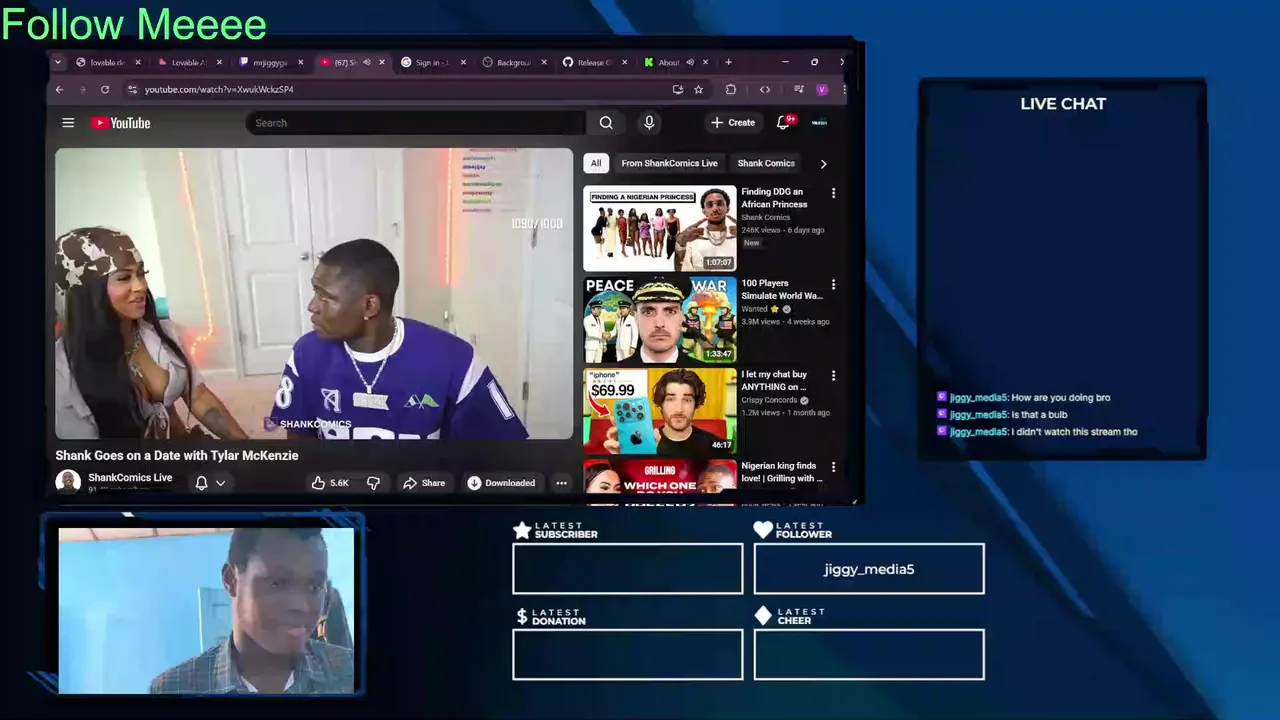The width and height of the screenshot is (1280, 720).
Task: Click the Create button
Action: 733,123
